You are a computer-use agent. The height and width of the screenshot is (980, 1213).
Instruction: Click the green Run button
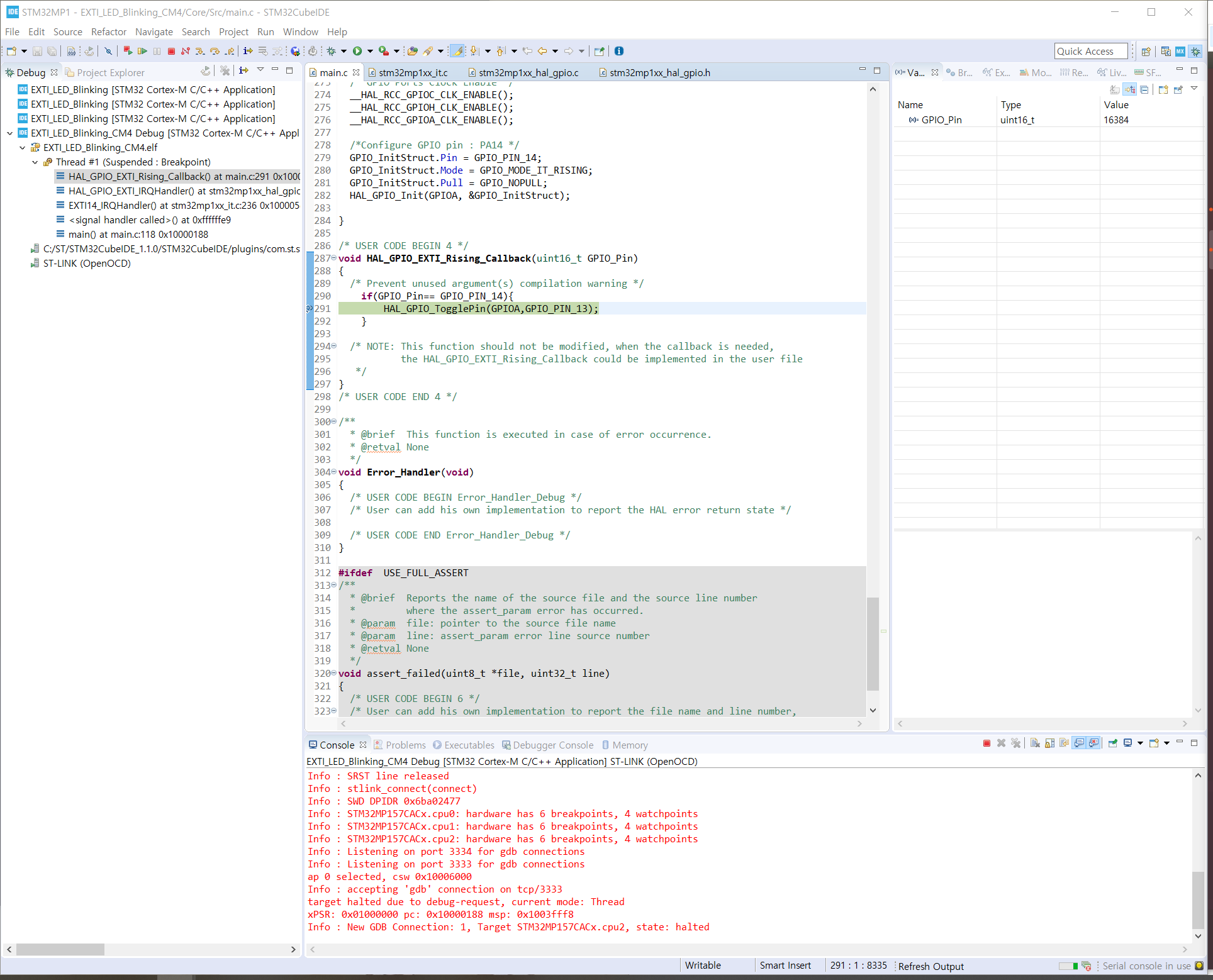357,51
